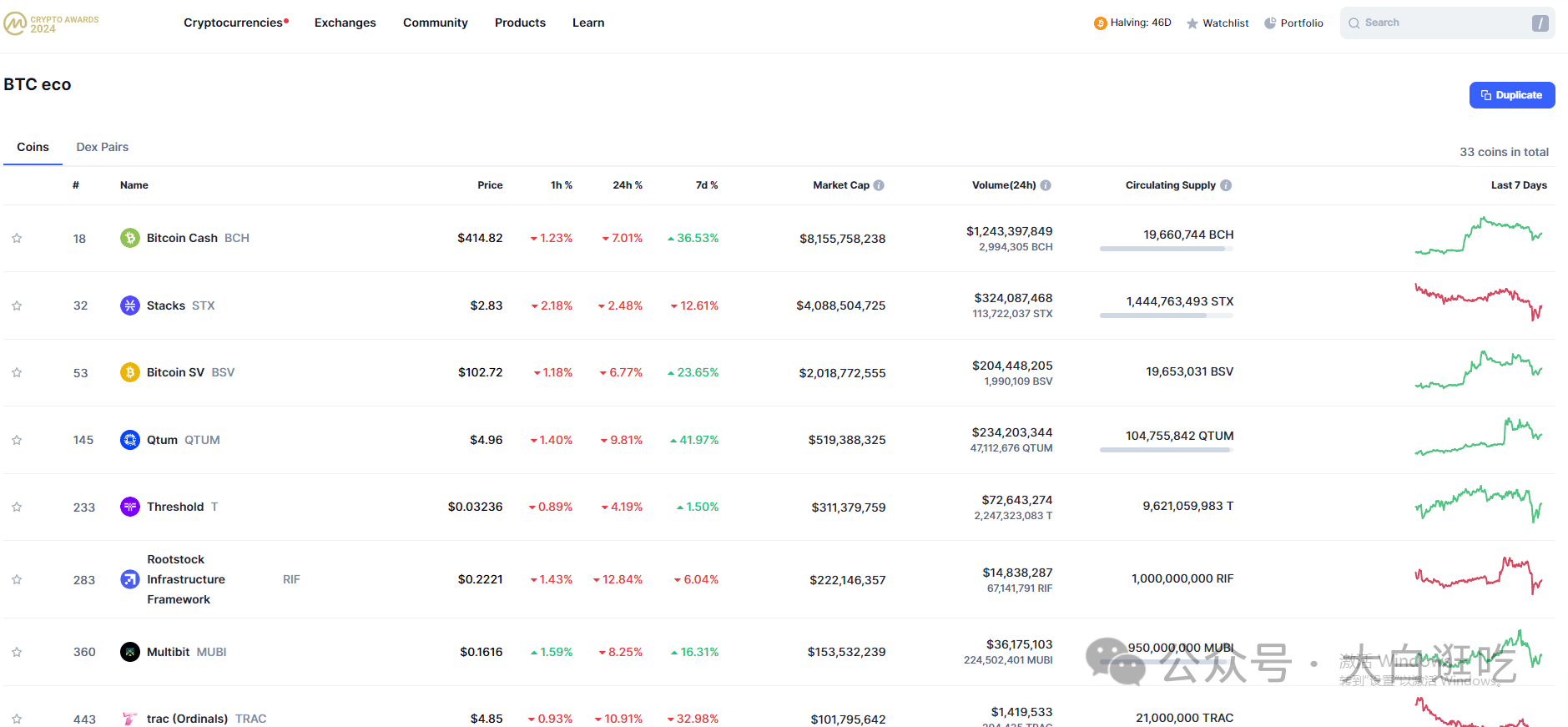
Task: Sort by the Price column
Action: pos(490,185)
